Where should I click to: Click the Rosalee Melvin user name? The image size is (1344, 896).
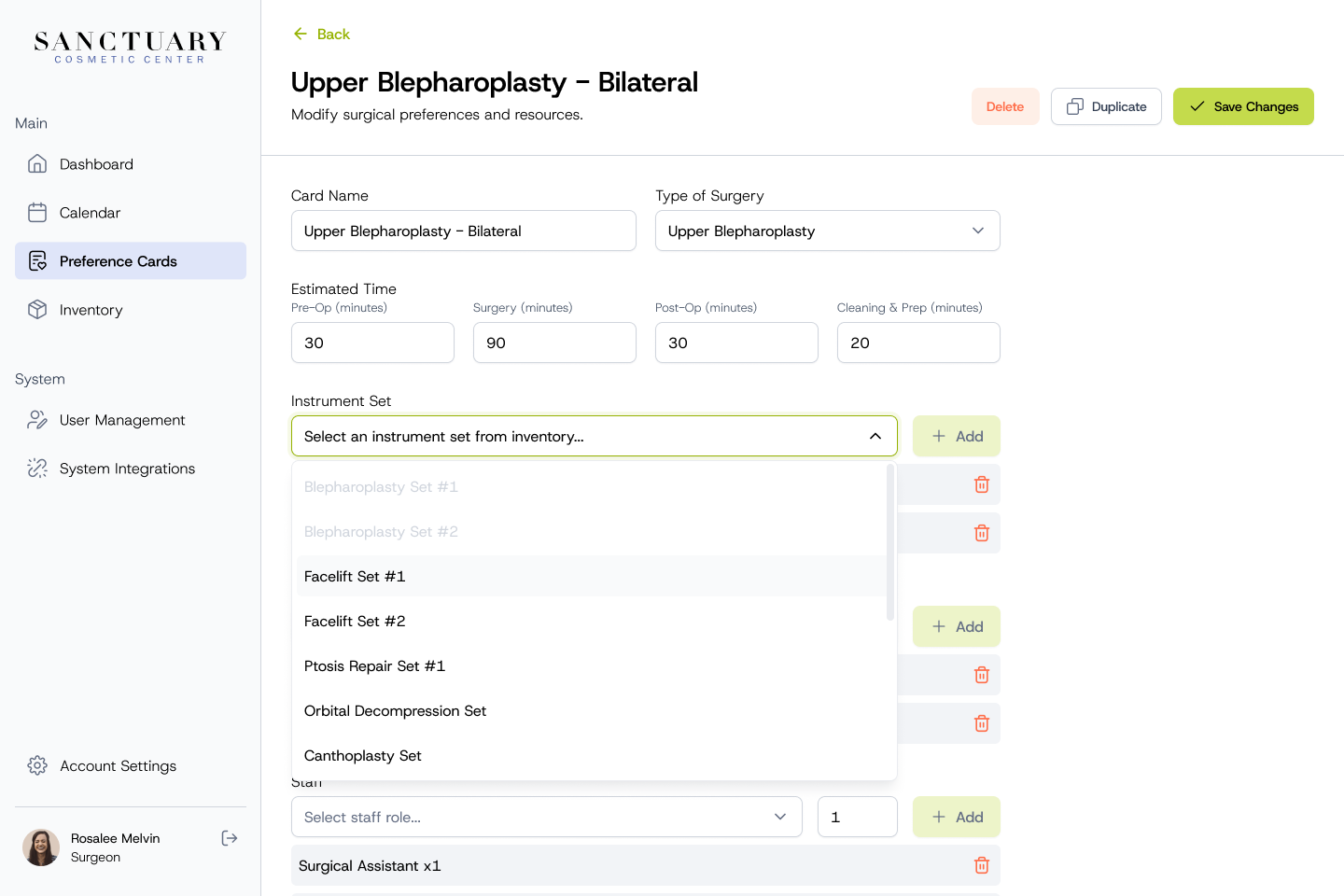click(x=116, y=838)
